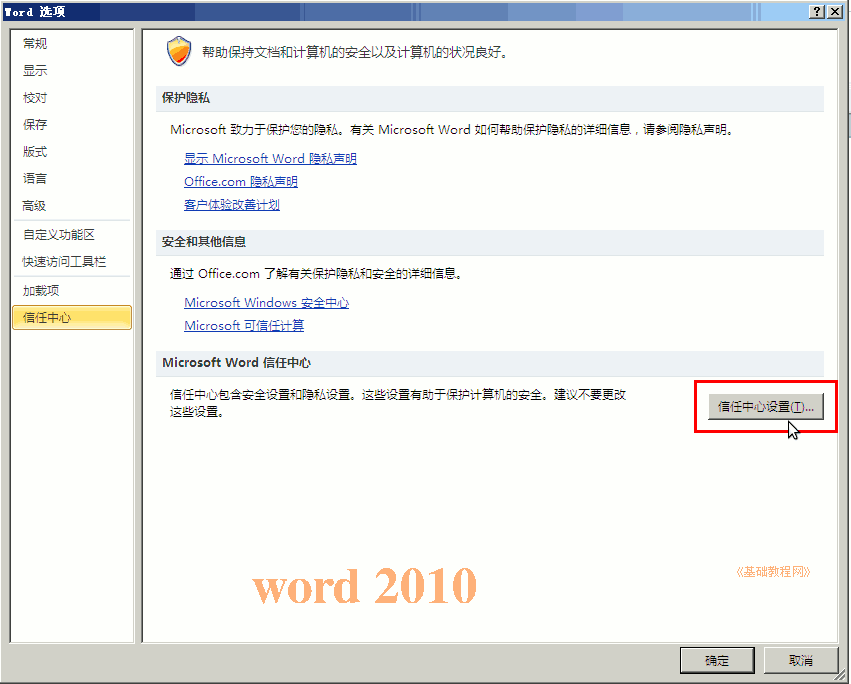Open Microsoft Windows 安全中心 link
Image resolution: width=851 pixels, height=684 pixels.
pos(266,302)
